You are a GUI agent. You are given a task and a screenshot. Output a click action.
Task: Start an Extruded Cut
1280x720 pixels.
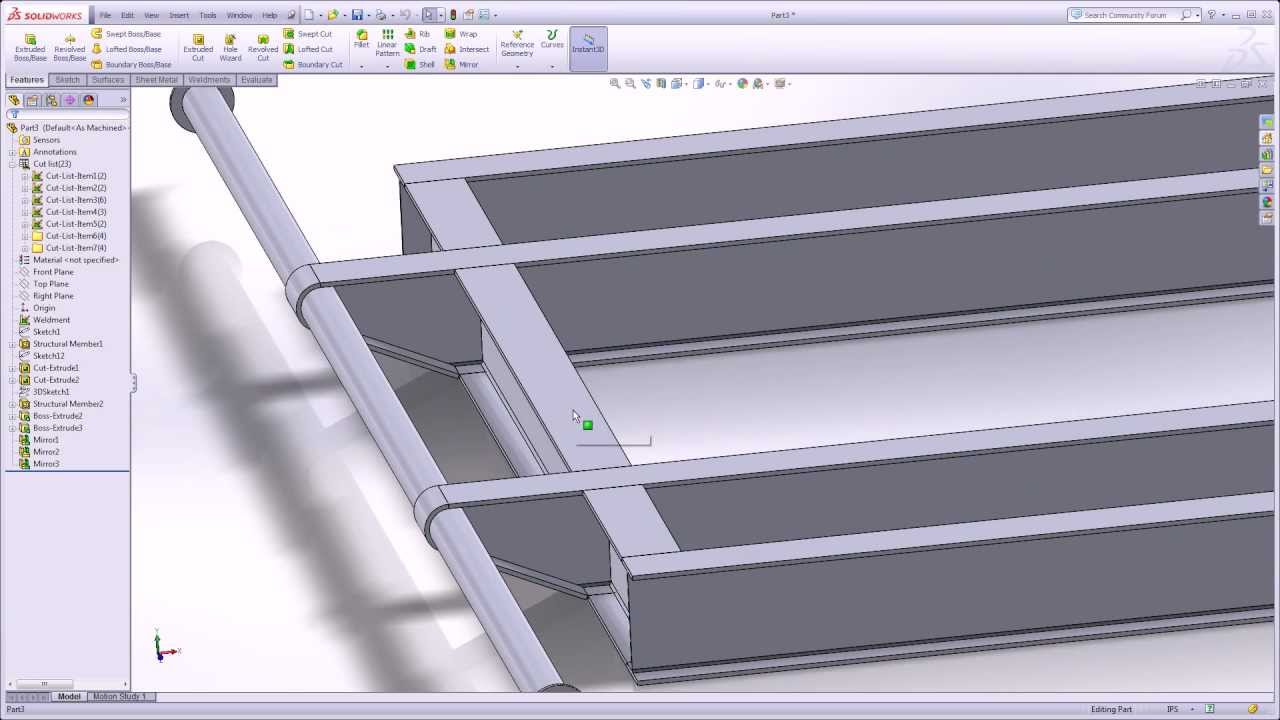coord(198,47)
